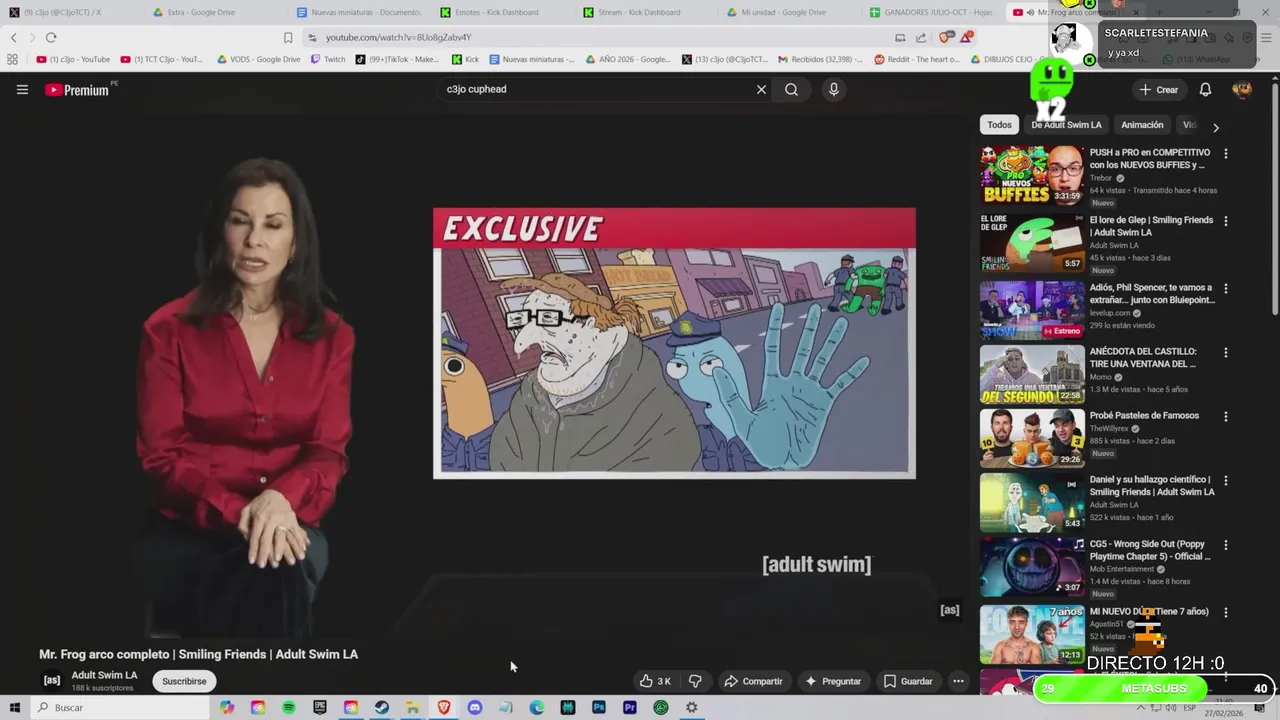Go back in the browser
This screenshot has width=1280, height=720.
(13, 37)
